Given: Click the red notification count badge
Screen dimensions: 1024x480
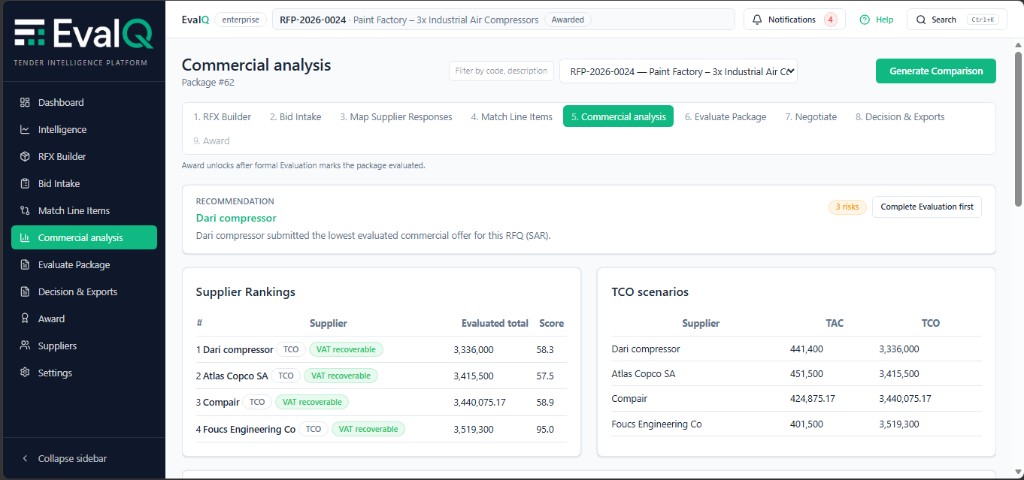Looking at the screenshot, I should (831, 20).
